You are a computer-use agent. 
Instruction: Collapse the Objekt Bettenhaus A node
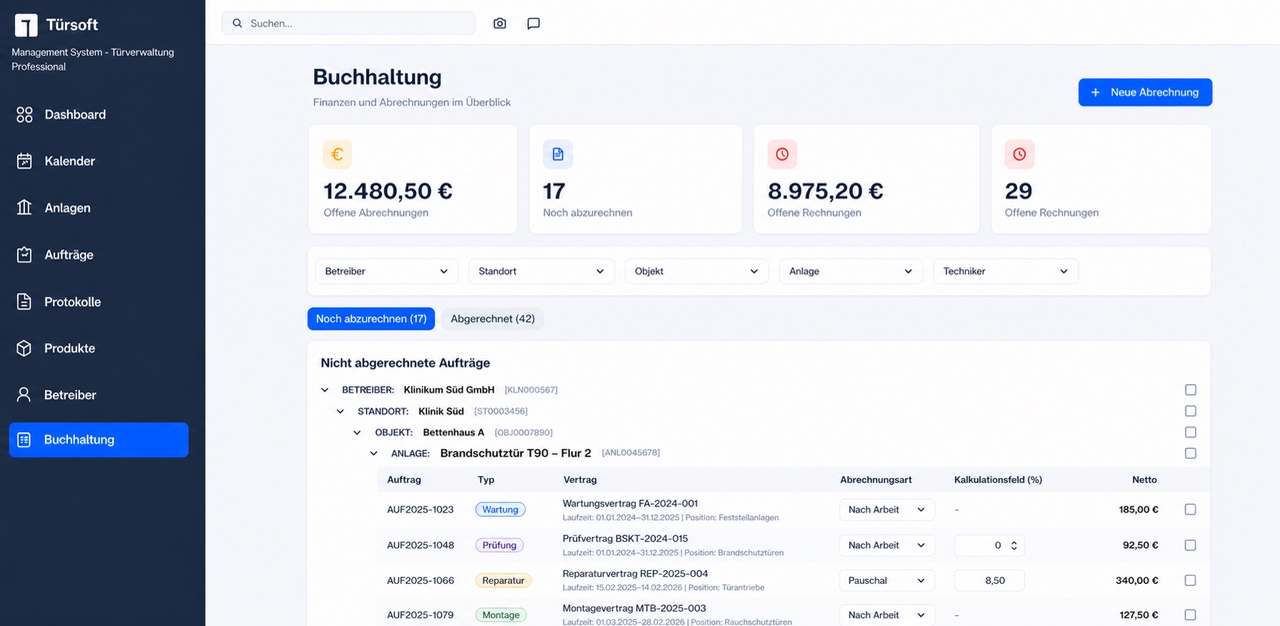point(357,432)
